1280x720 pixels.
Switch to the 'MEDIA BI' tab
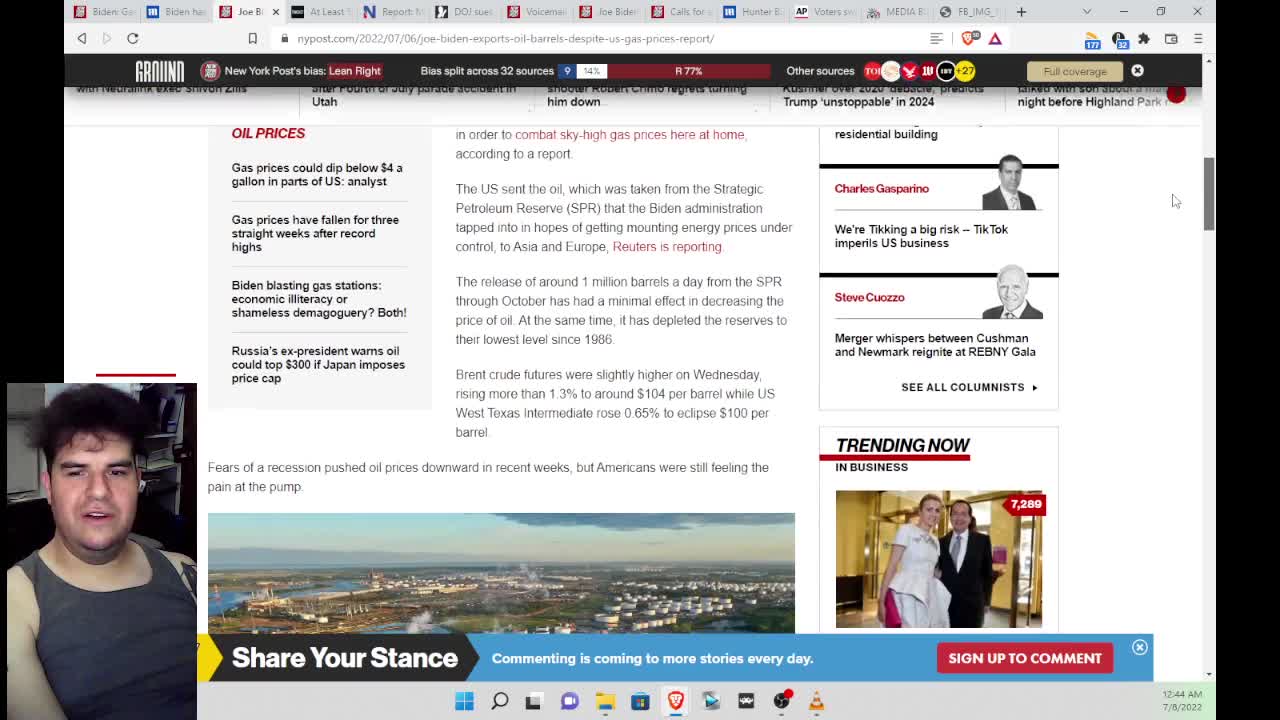tap(896, 12)
